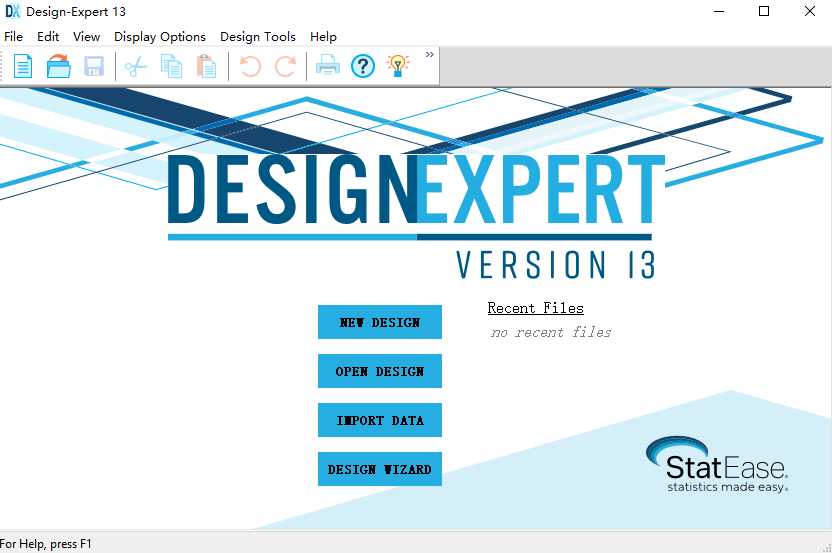Click the Recent Files heading
The height and width of the screenshot is (553, 832).
click(535, 308)
